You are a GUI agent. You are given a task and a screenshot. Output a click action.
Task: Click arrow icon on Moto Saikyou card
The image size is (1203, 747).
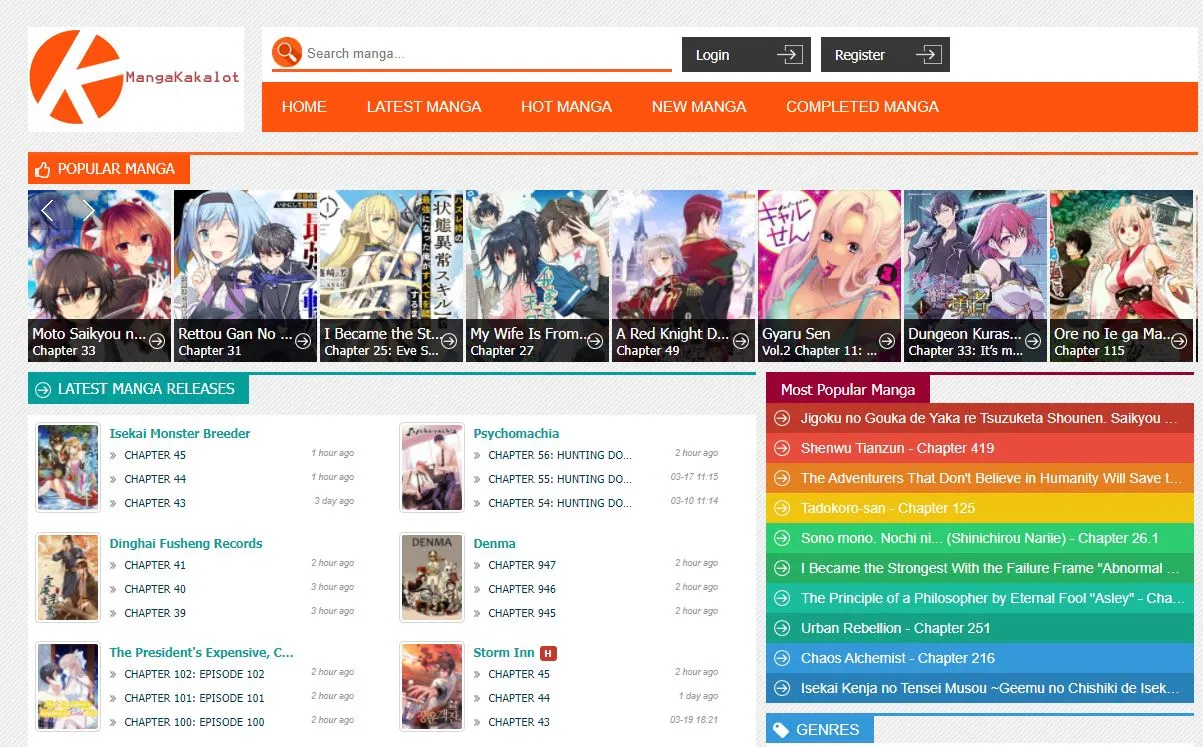(x=157, y=341)
